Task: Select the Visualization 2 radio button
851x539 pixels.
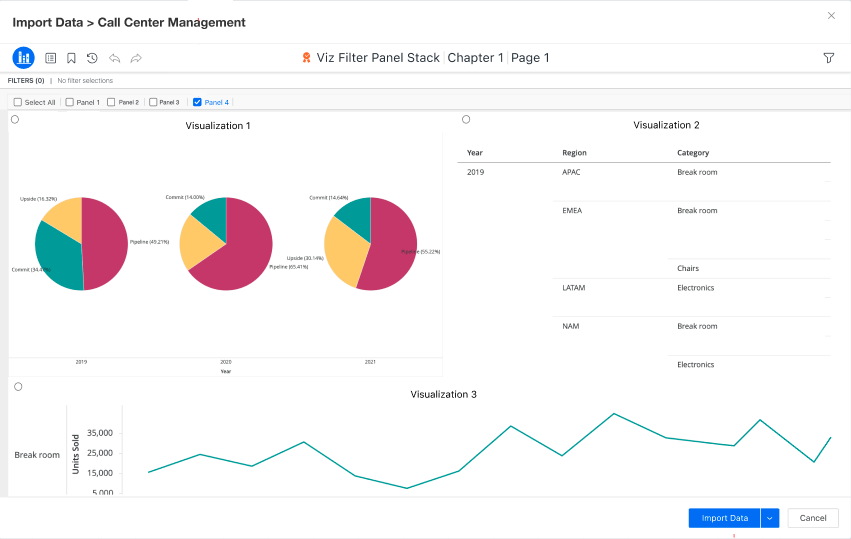Action: click(x=466, y=119)
